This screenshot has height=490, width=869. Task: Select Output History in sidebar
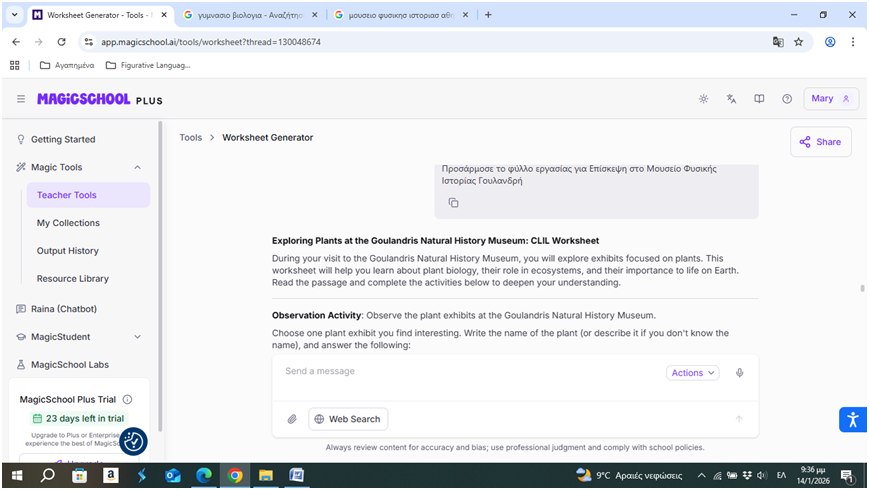(x=68, y=251)
